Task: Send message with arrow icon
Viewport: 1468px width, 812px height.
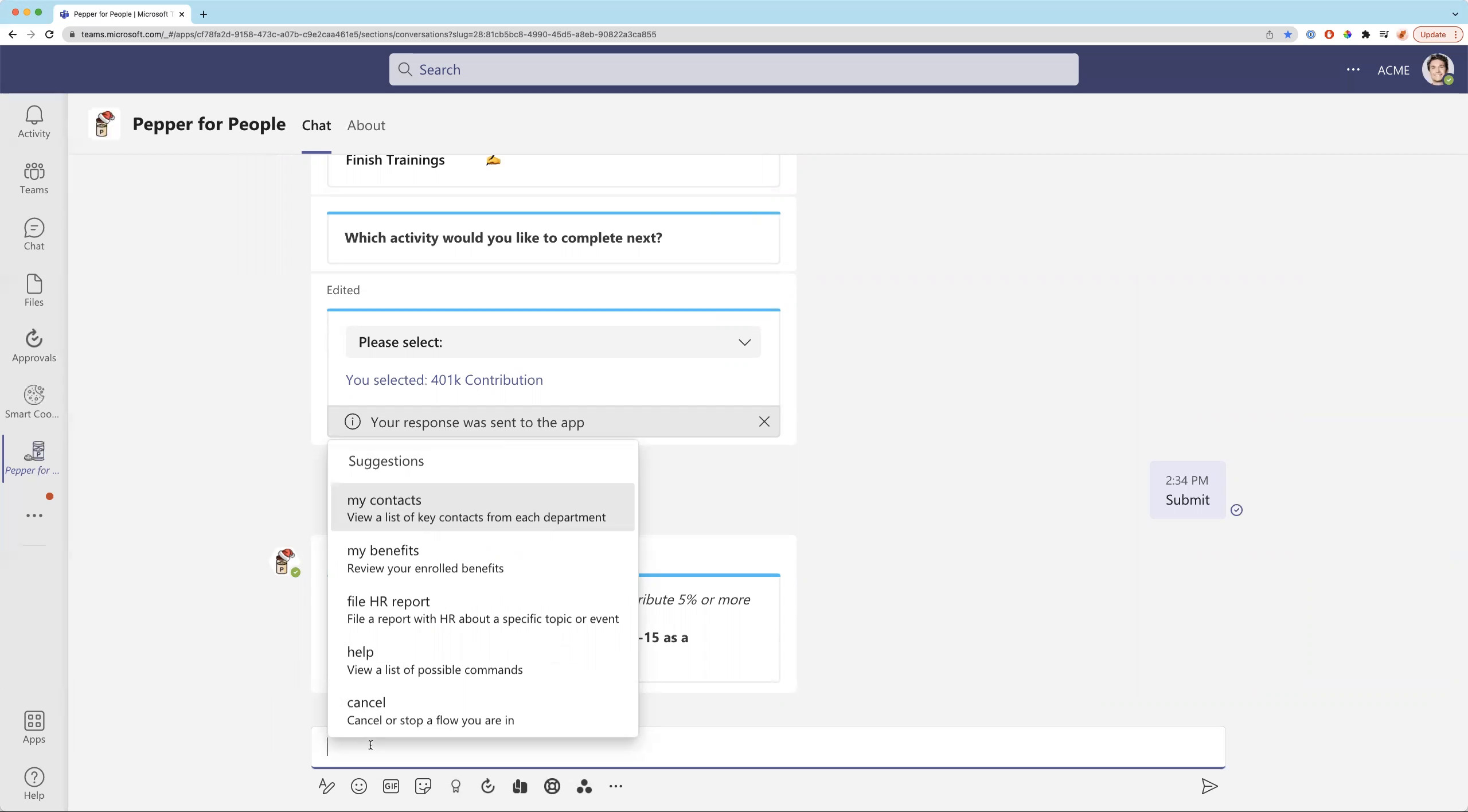Action: pyautogui.click(x=1209, y=786)
